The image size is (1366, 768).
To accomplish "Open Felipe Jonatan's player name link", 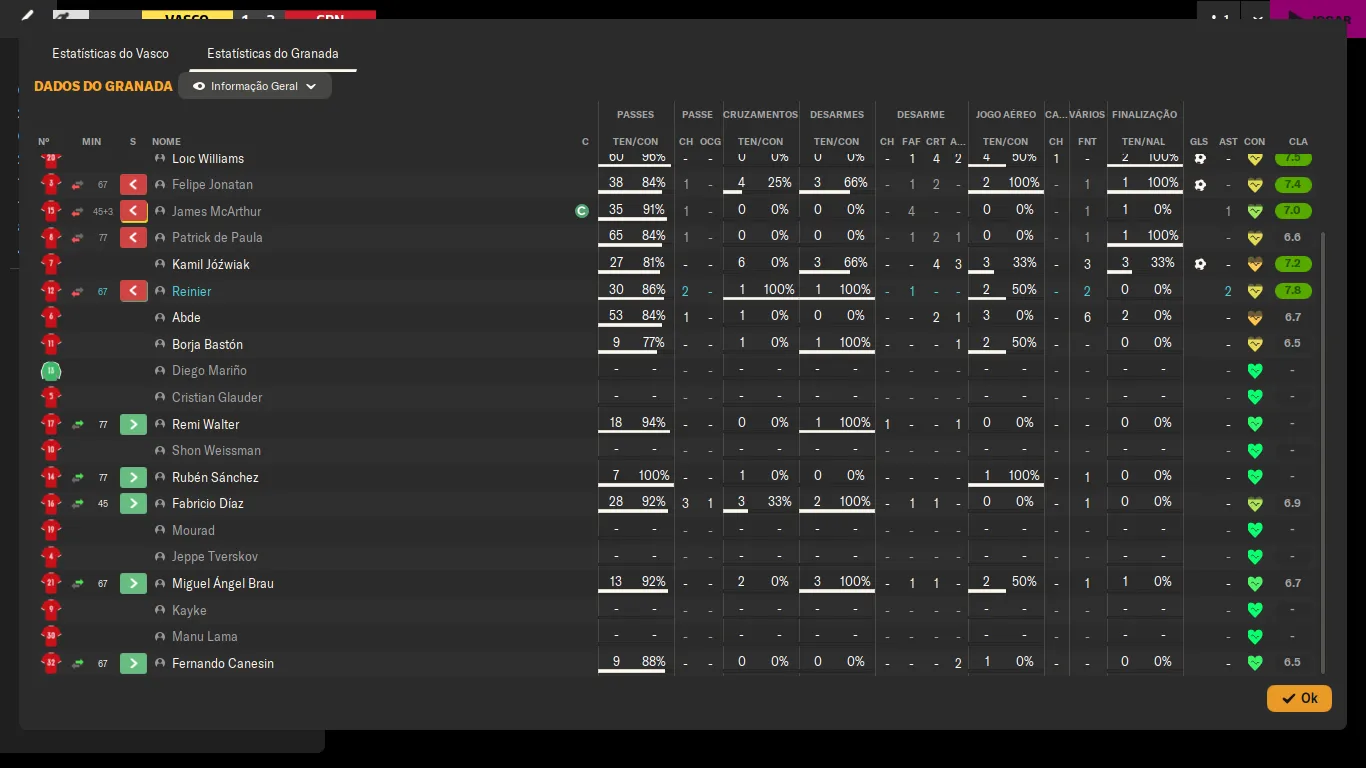I will point(212,185).
